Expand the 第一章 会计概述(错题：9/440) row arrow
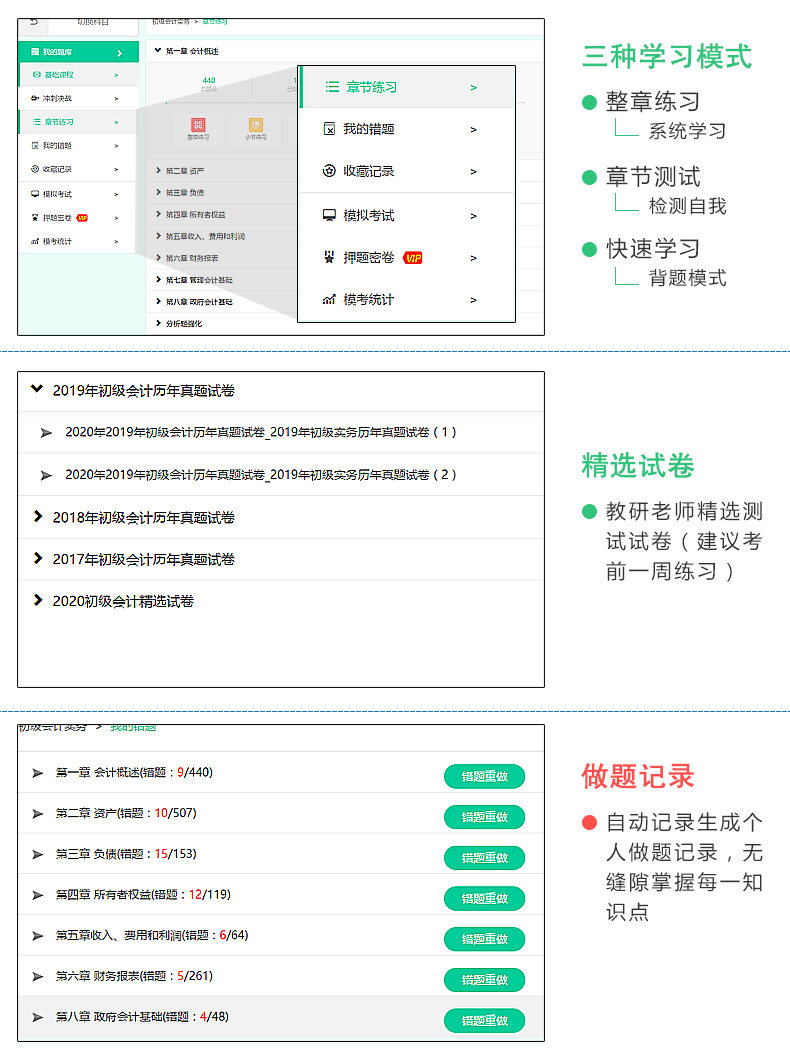 tap(38, 773)
